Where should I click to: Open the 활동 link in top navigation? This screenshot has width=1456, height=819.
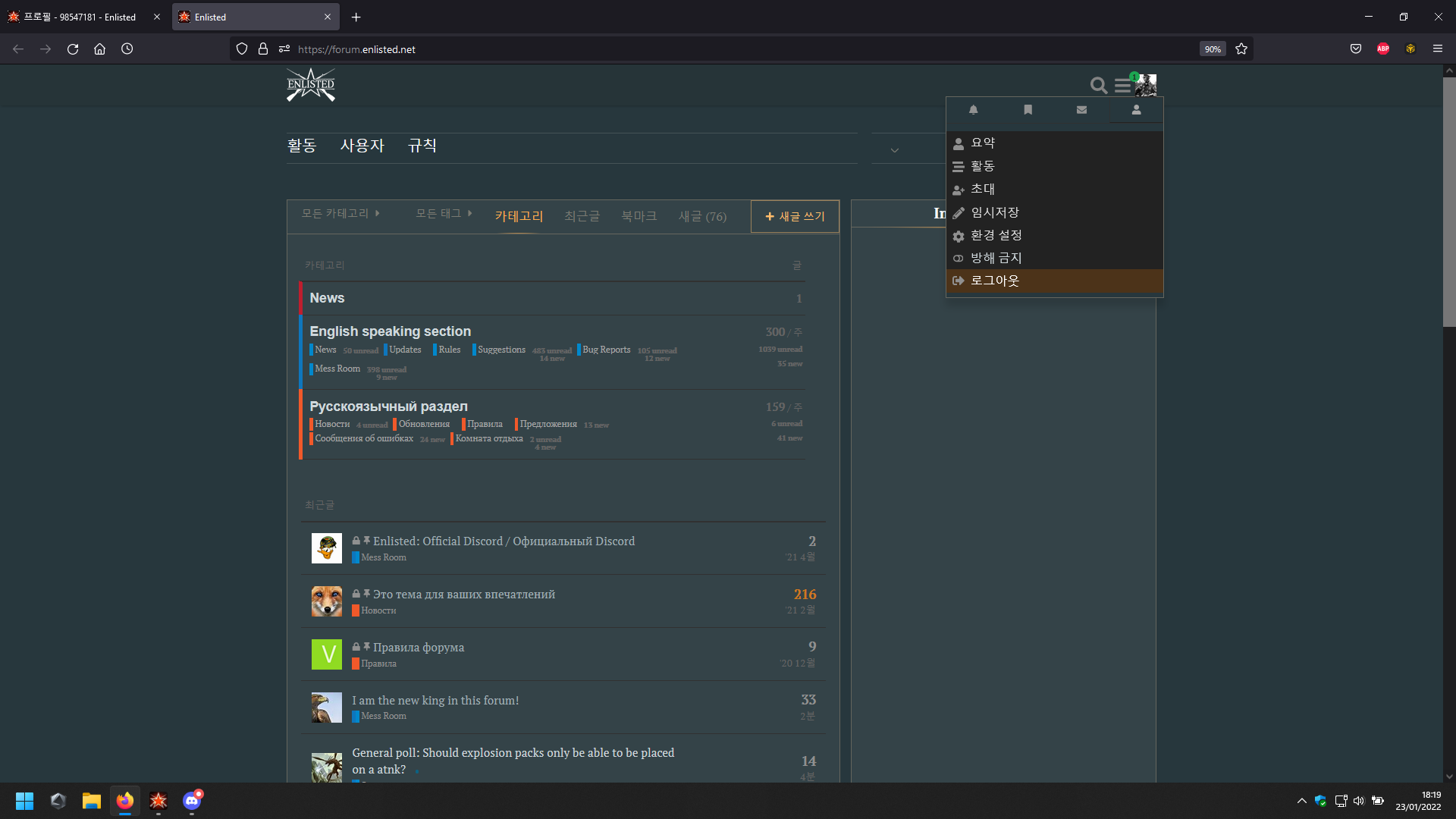(x=302, y=146)
